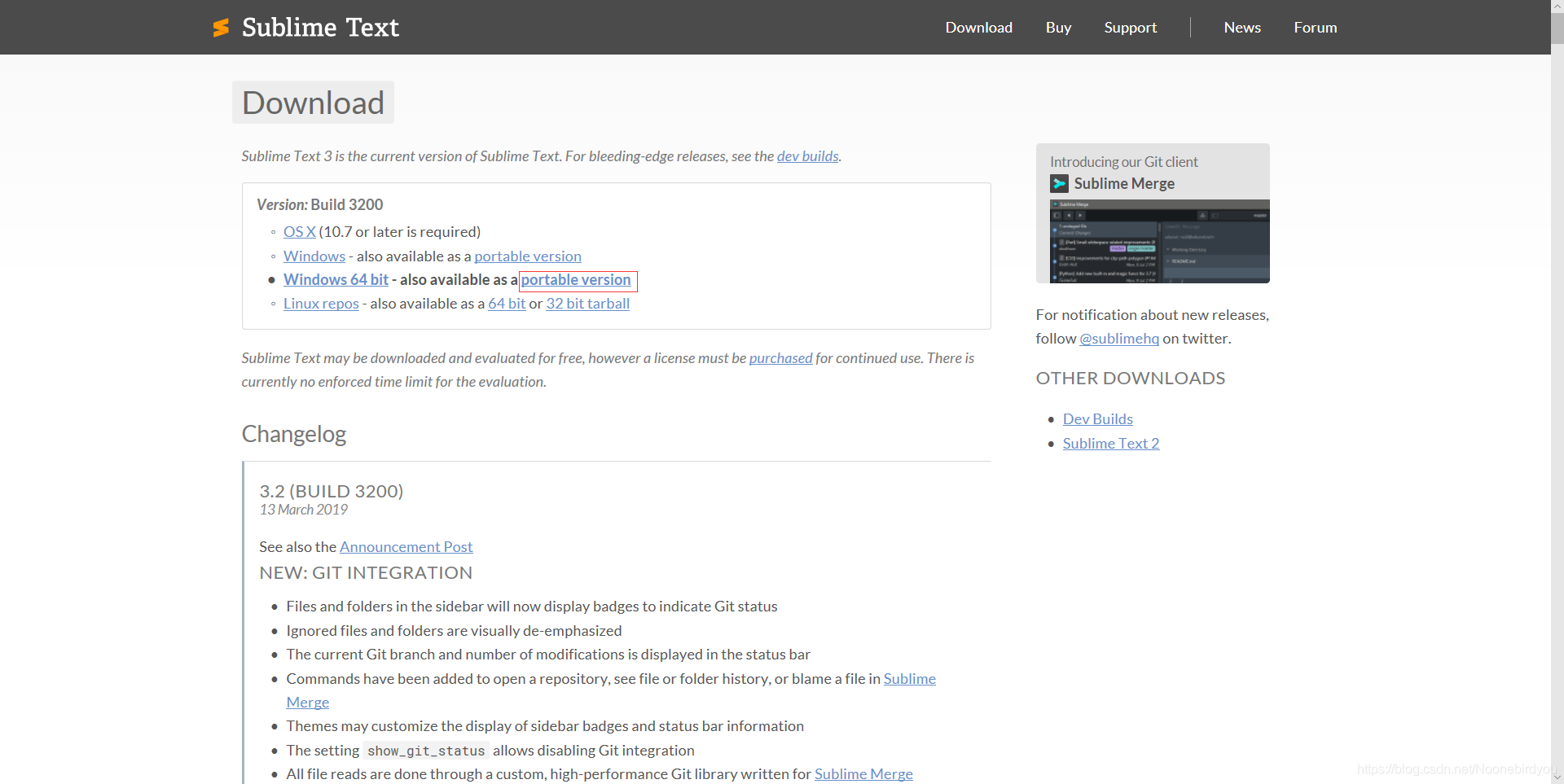Open Dev Builds under Other Downloads
The width and height of the screenshot is (1564, 784).
pos(1097,418)
